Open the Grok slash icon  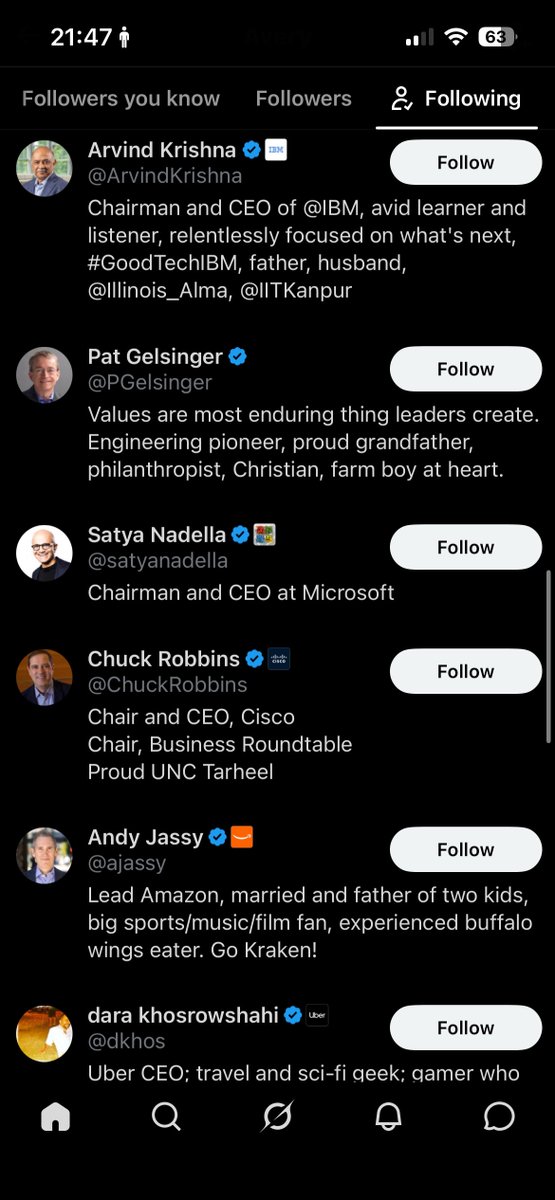click(277, 1116)
